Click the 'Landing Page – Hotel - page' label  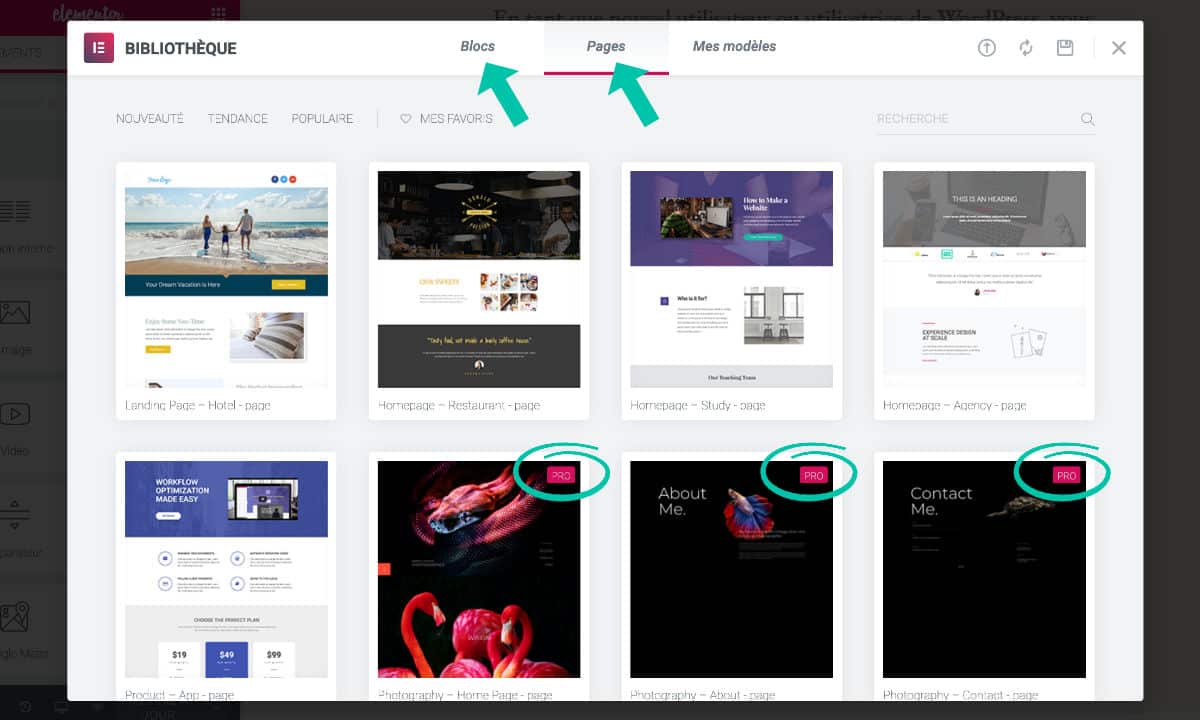[x=198, y=406]
